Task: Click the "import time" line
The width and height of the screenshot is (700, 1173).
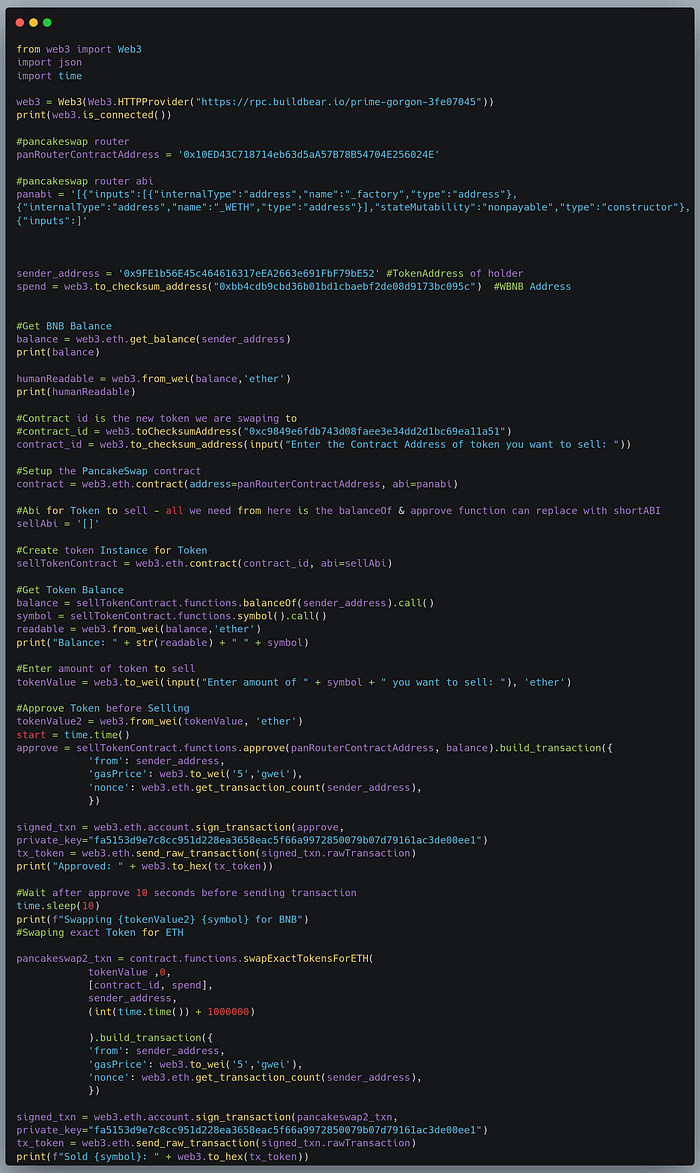Action: pos(49,76)
